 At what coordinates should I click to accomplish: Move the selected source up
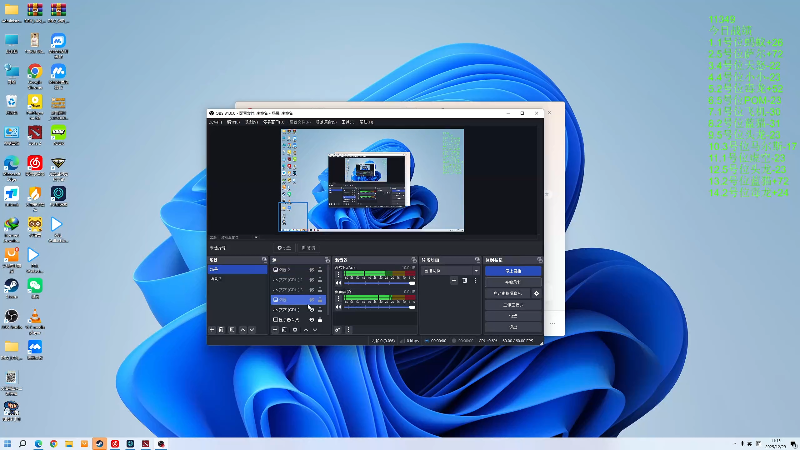pyautogui.click(x=306, y=330)
